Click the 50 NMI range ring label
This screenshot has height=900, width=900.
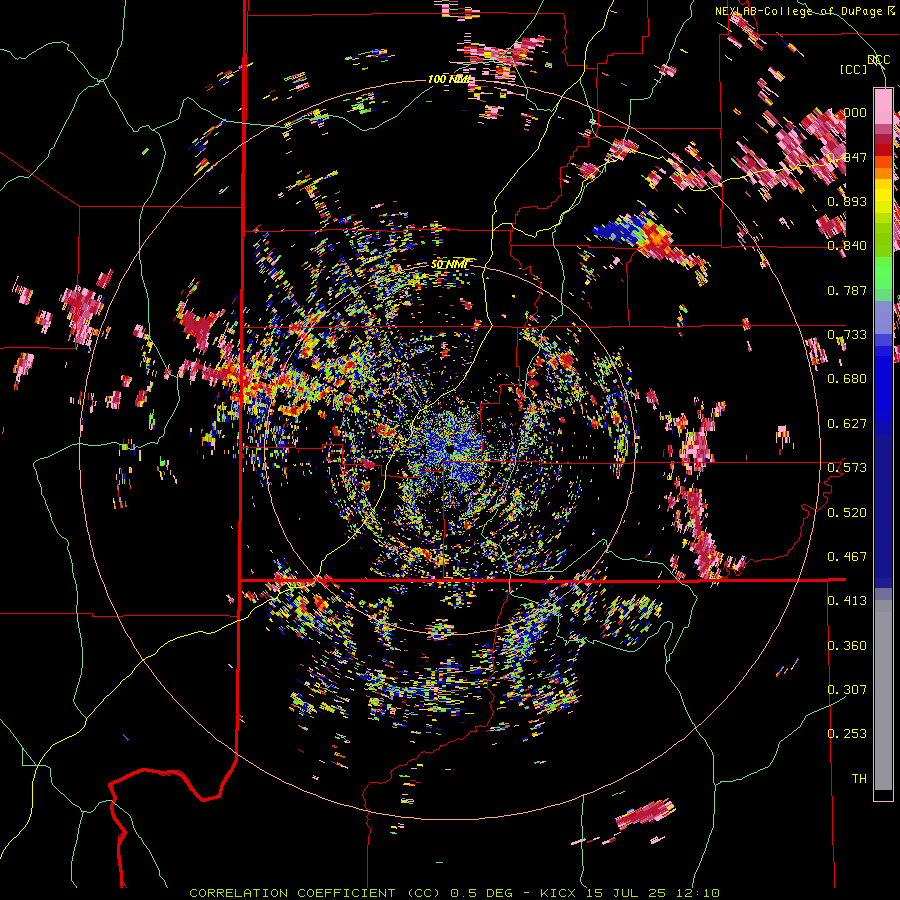click(449, 264)
